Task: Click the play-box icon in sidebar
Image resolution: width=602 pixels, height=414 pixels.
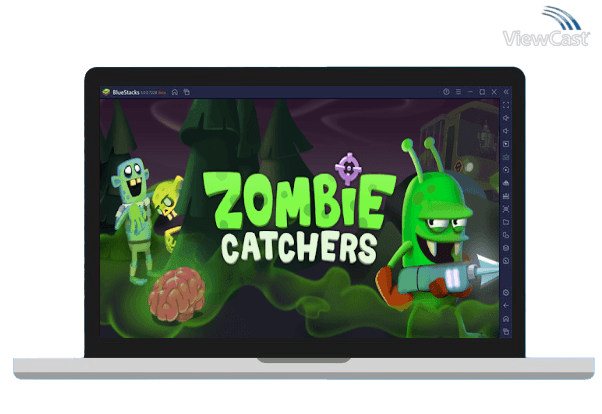Action: pos(506,144)
